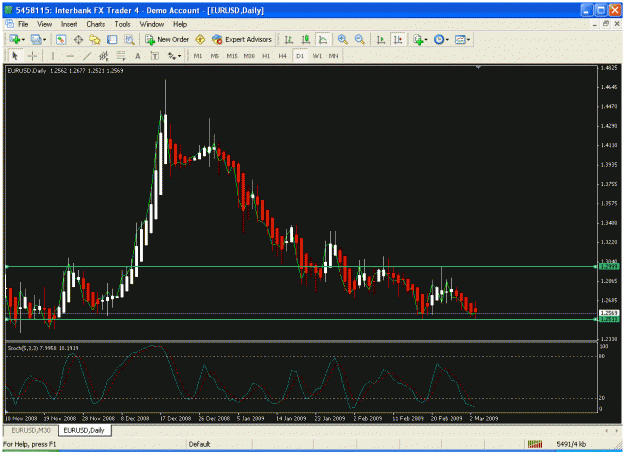Click the New Order button

167,39
